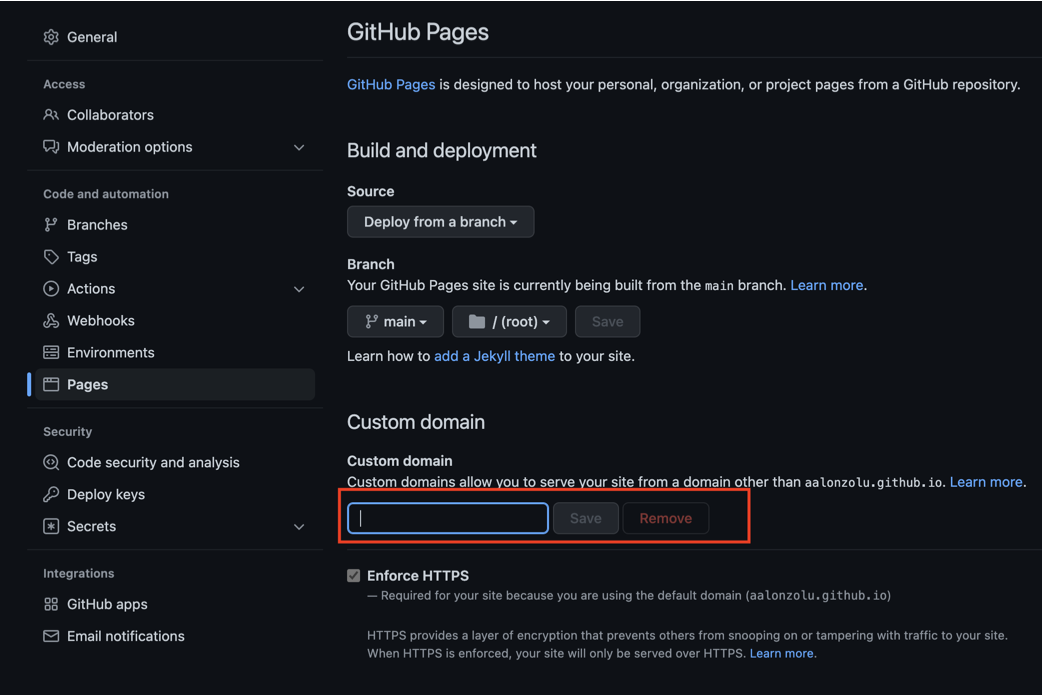Click the Collaborators people icon
Image resolution: width=1042 pixels, height=695 pixels.
pyautogui.click(x=51, y=115)
